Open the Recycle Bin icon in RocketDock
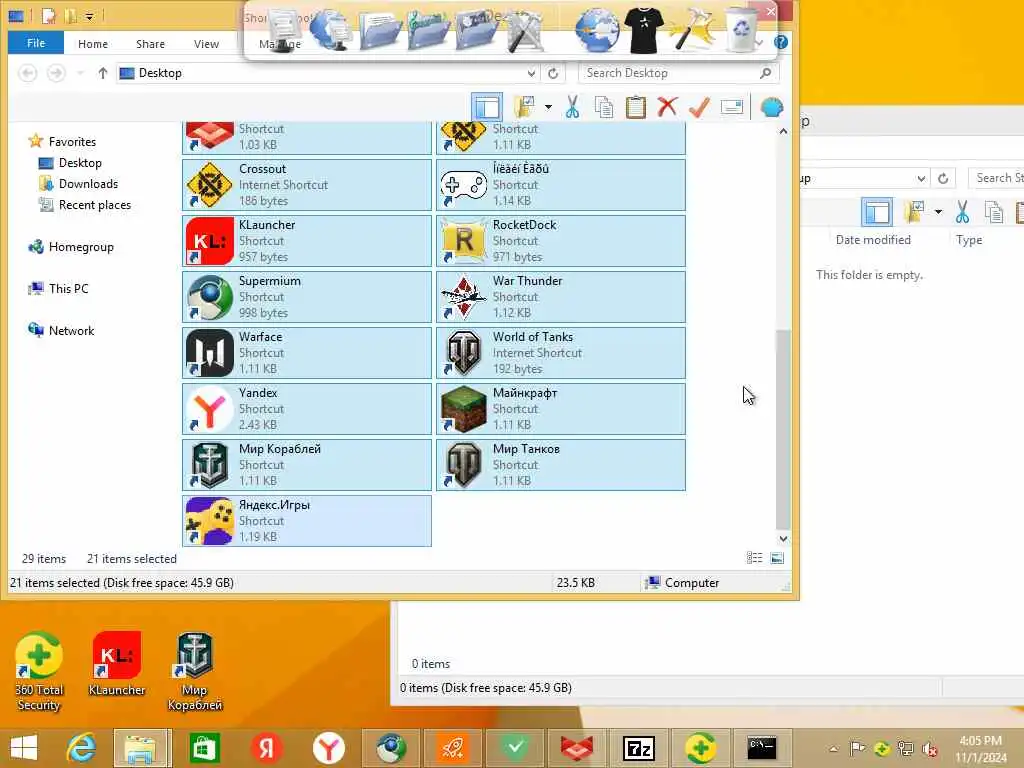This screenshot has height=768, width=1024. coord(742,30)
